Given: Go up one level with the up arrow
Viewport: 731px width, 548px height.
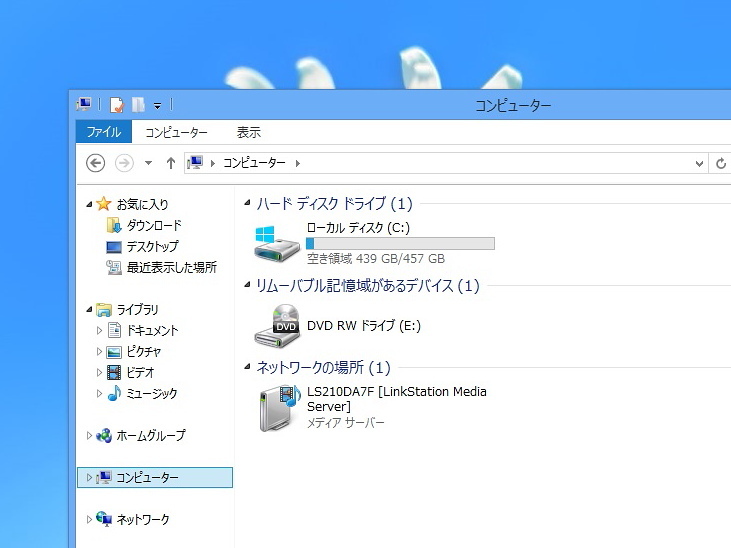Looking at the screenshot, I should coord(171,163).
